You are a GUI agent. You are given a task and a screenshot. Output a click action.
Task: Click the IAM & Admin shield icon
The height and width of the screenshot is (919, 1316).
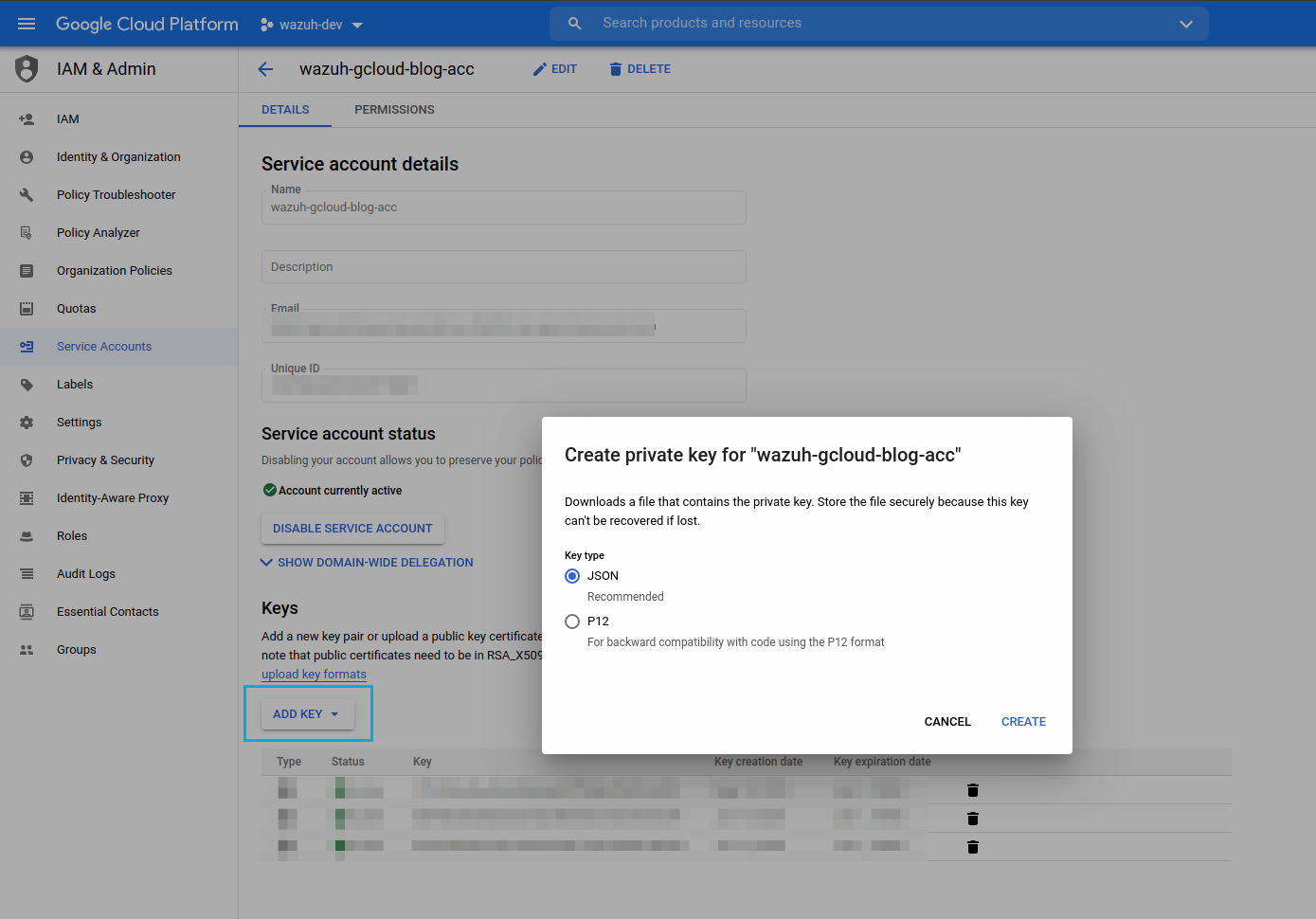(27, 69)
